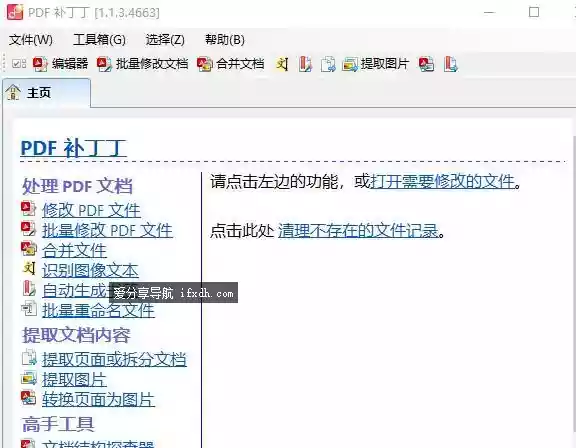The height and width of the screenshot is (448, 576).
Task: Open the 帮助(B) menu
Action: pos(225,40)
